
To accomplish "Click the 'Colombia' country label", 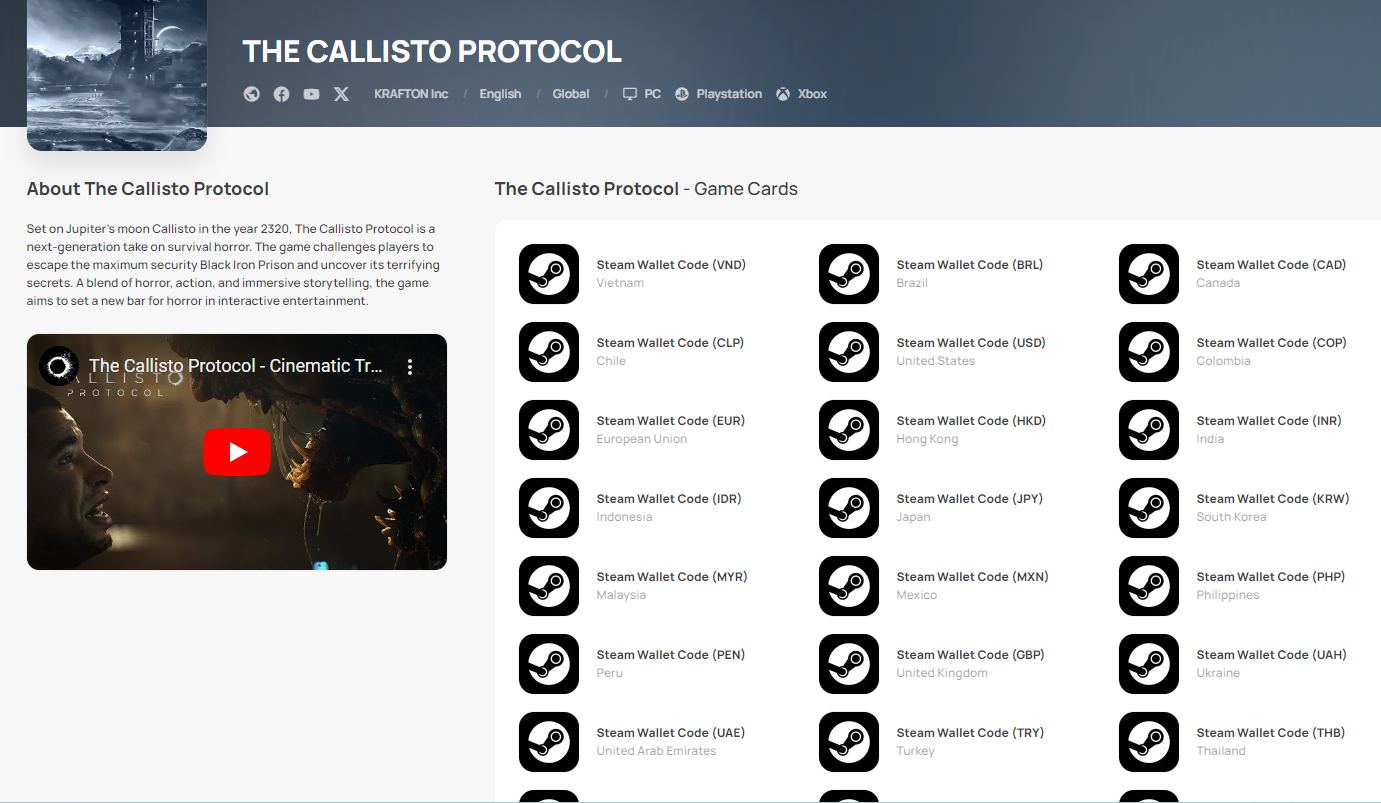I will tap(1223, 361).
